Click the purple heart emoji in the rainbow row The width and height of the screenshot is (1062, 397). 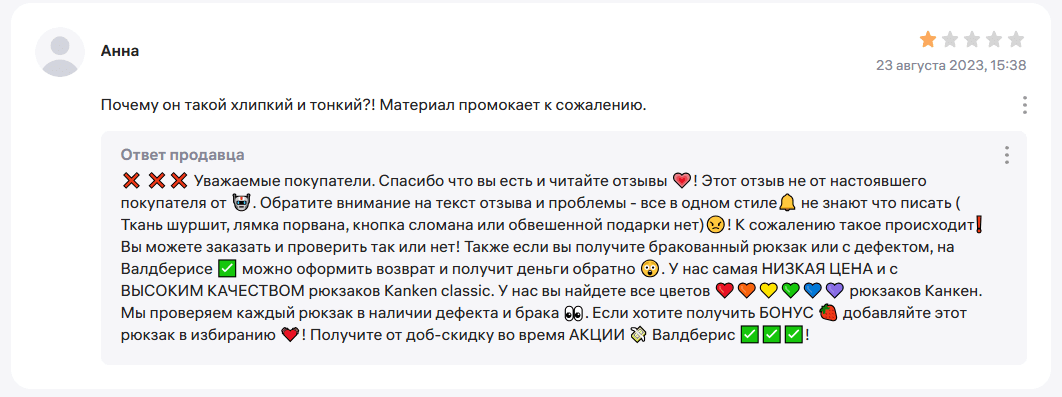[834, 291]
